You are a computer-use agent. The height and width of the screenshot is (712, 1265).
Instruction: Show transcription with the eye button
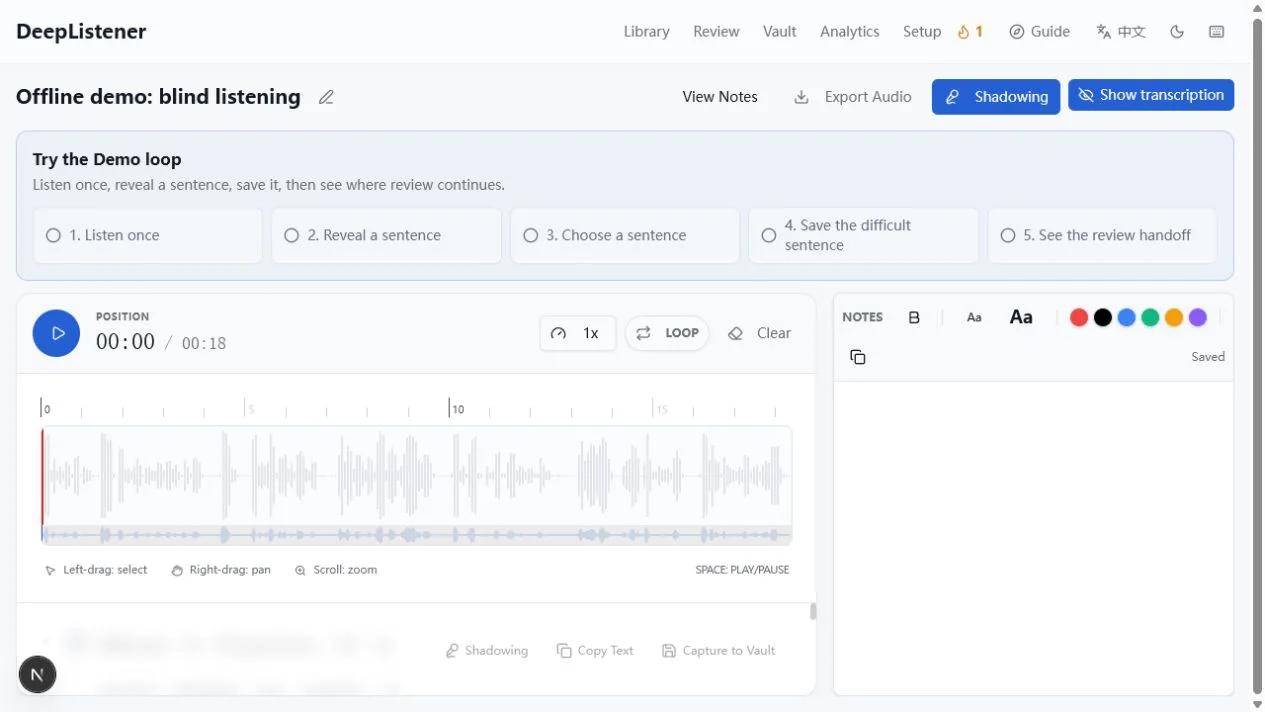tap(1151, 95)
